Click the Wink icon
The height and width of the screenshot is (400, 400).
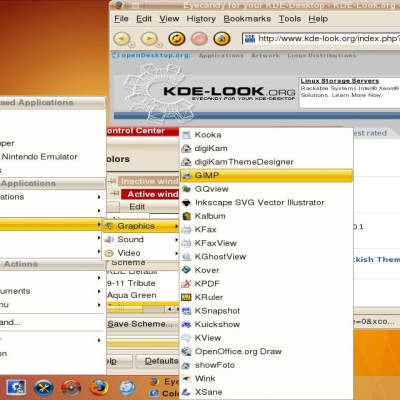(x=186, y=379)
